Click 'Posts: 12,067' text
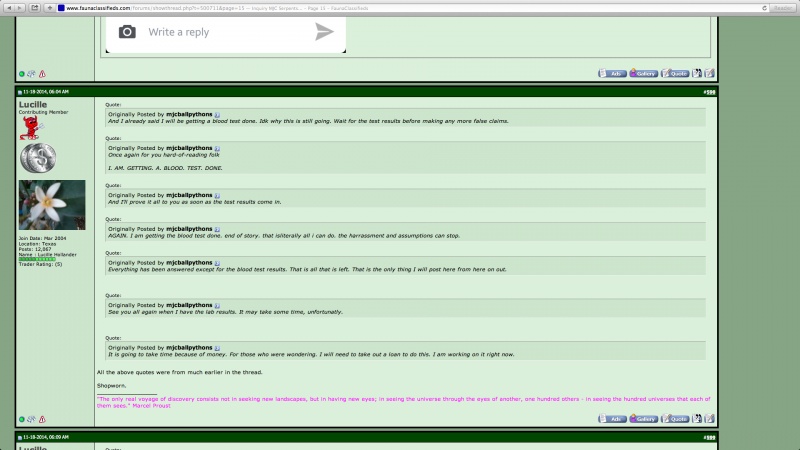 coord(35,249)
